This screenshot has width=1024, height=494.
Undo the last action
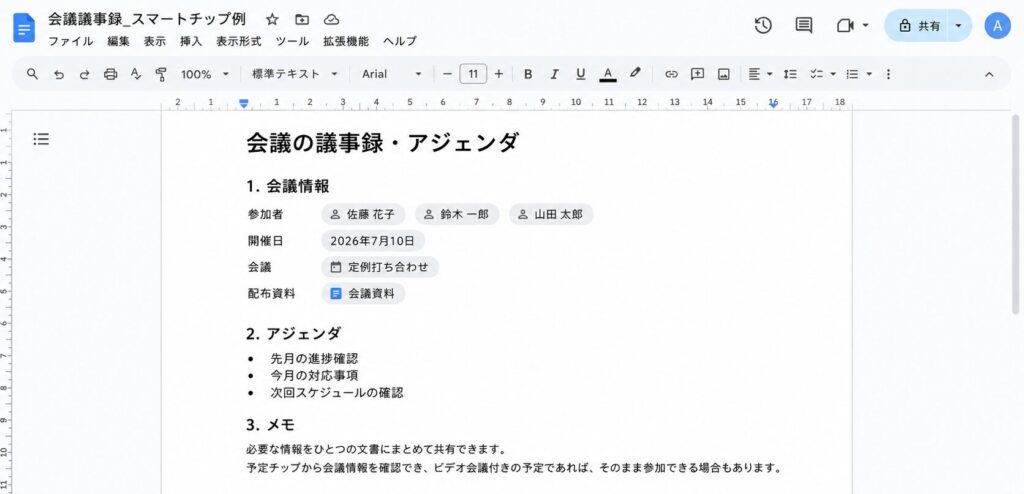tap(59, 74)
